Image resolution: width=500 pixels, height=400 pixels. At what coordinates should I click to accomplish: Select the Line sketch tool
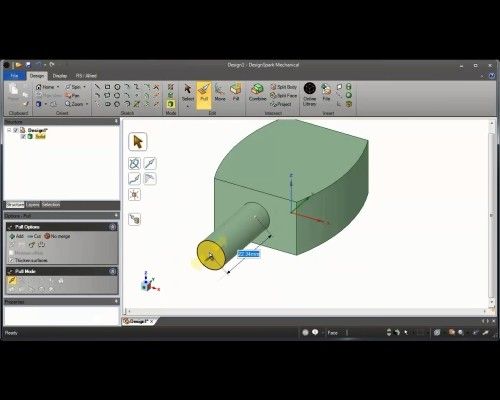click(97, 87)
